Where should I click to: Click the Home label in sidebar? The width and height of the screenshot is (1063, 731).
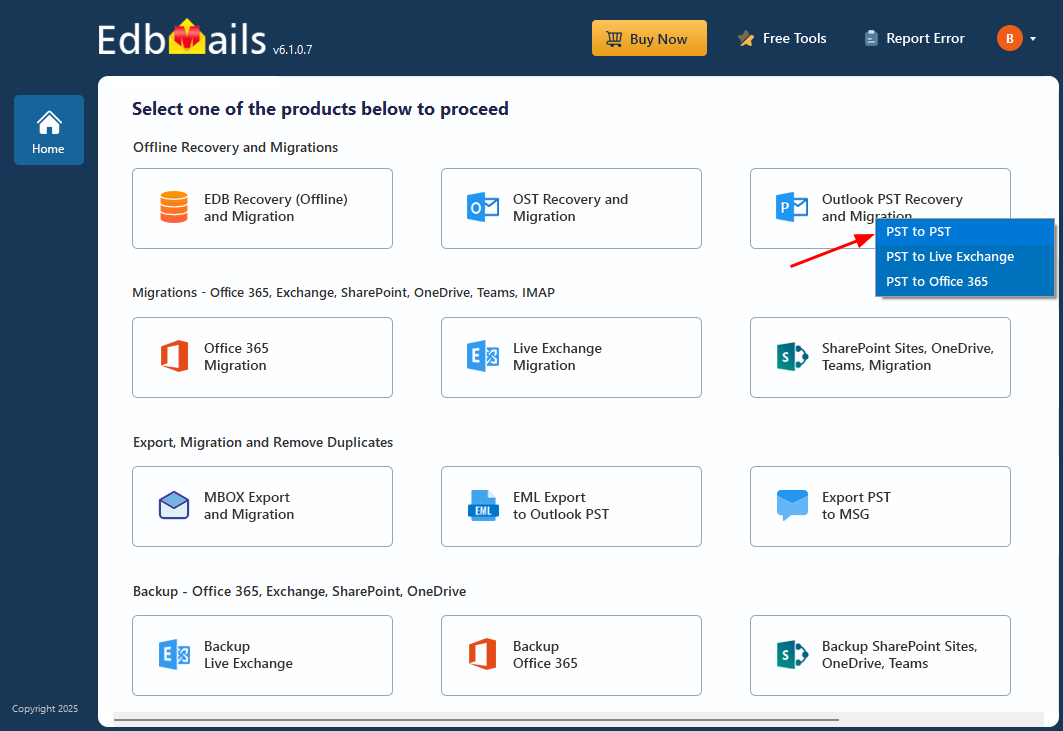pos(48,149)
